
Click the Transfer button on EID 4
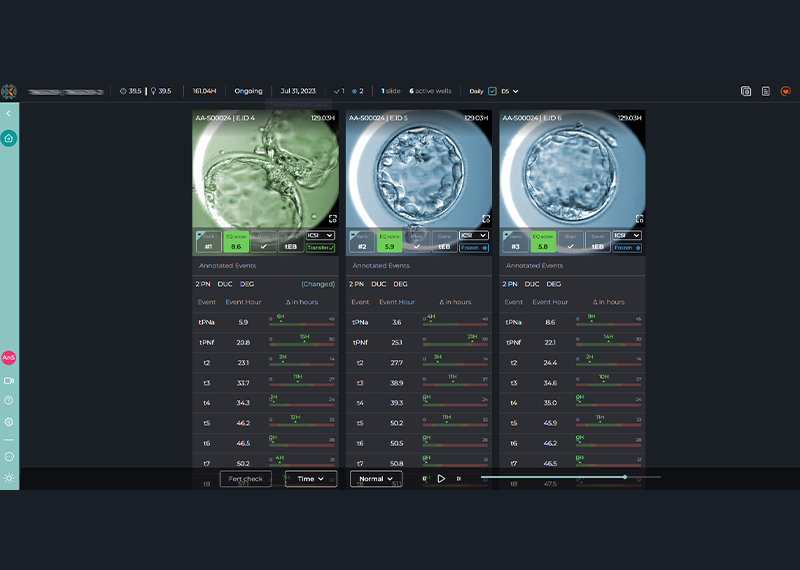coord(320,247)
